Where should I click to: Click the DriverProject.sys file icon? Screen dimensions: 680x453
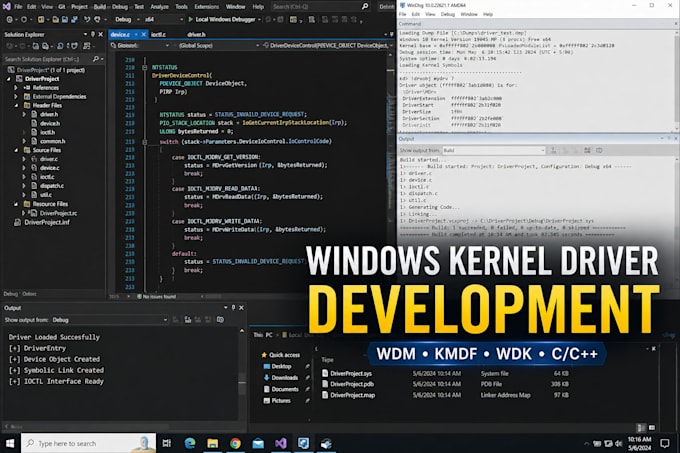(x=325, y=373)
